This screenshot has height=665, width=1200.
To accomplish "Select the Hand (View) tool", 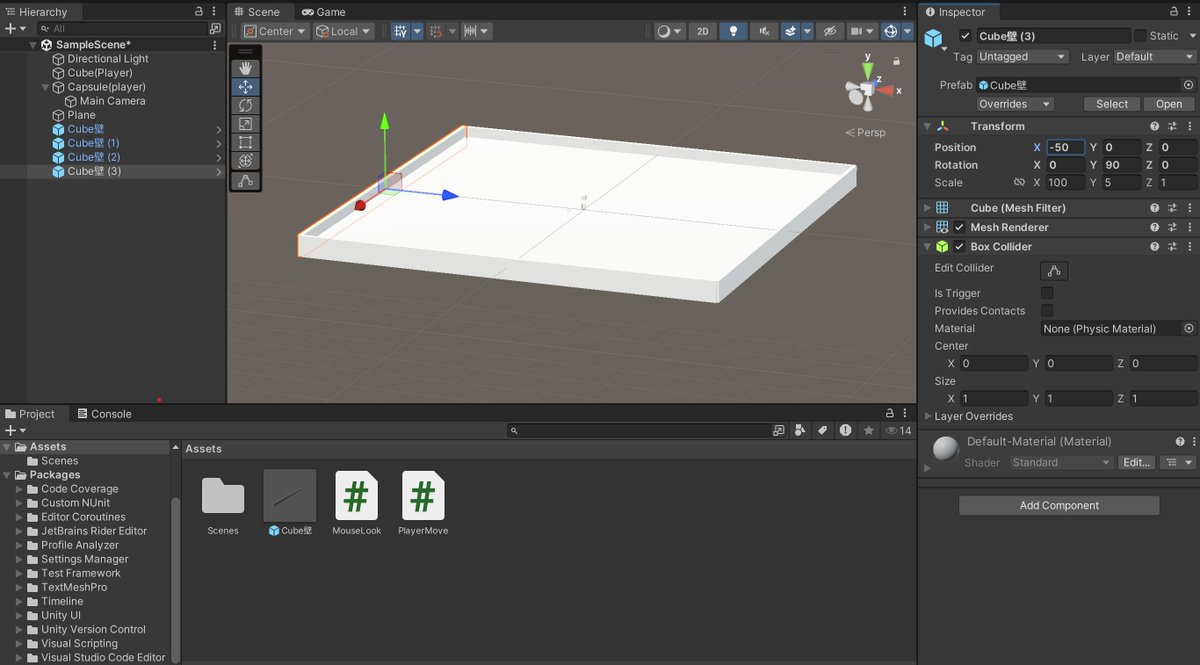I will [x=245, y=68].
